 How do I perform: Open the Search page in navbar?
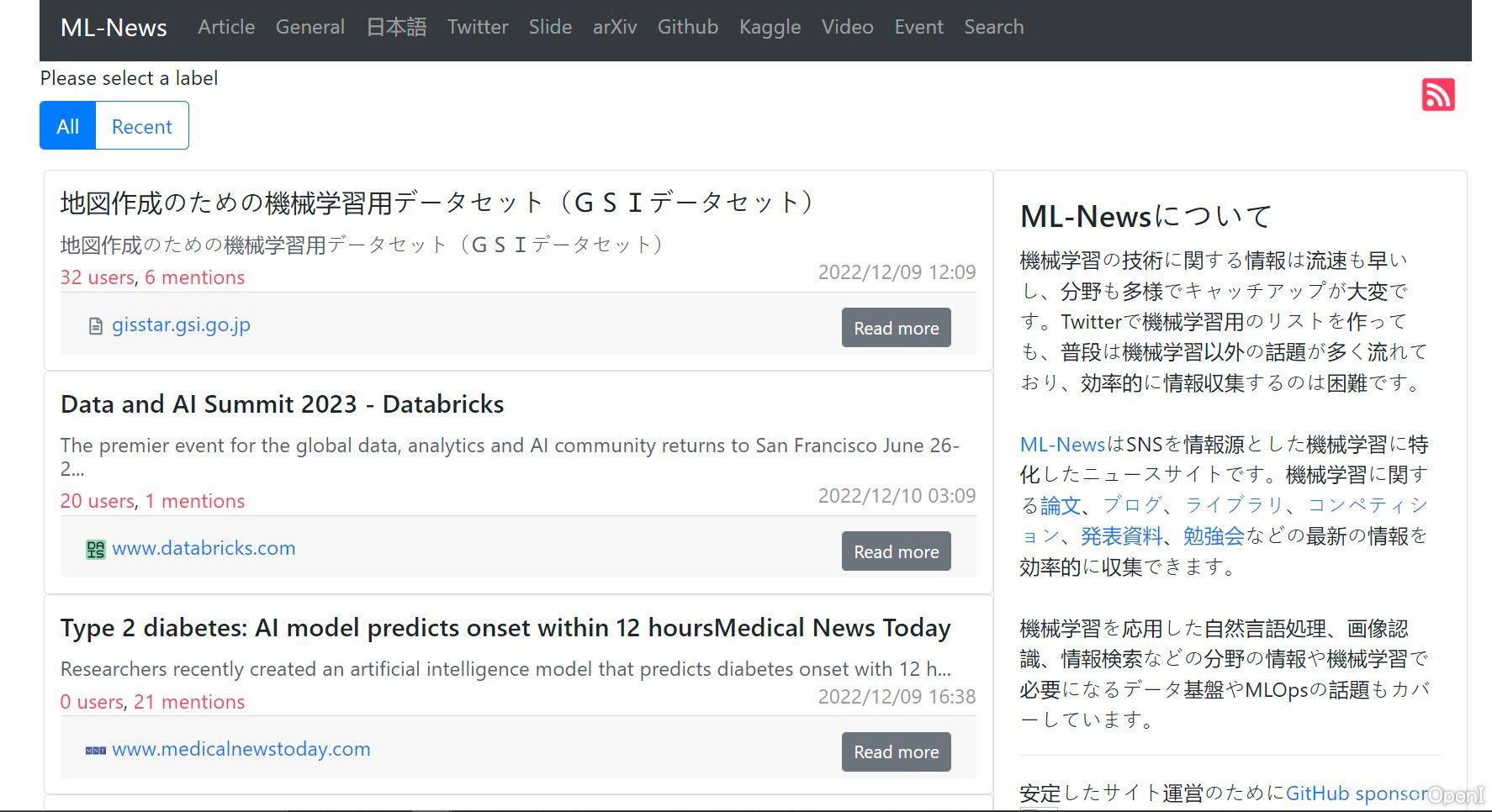click(x=993, y=27)
